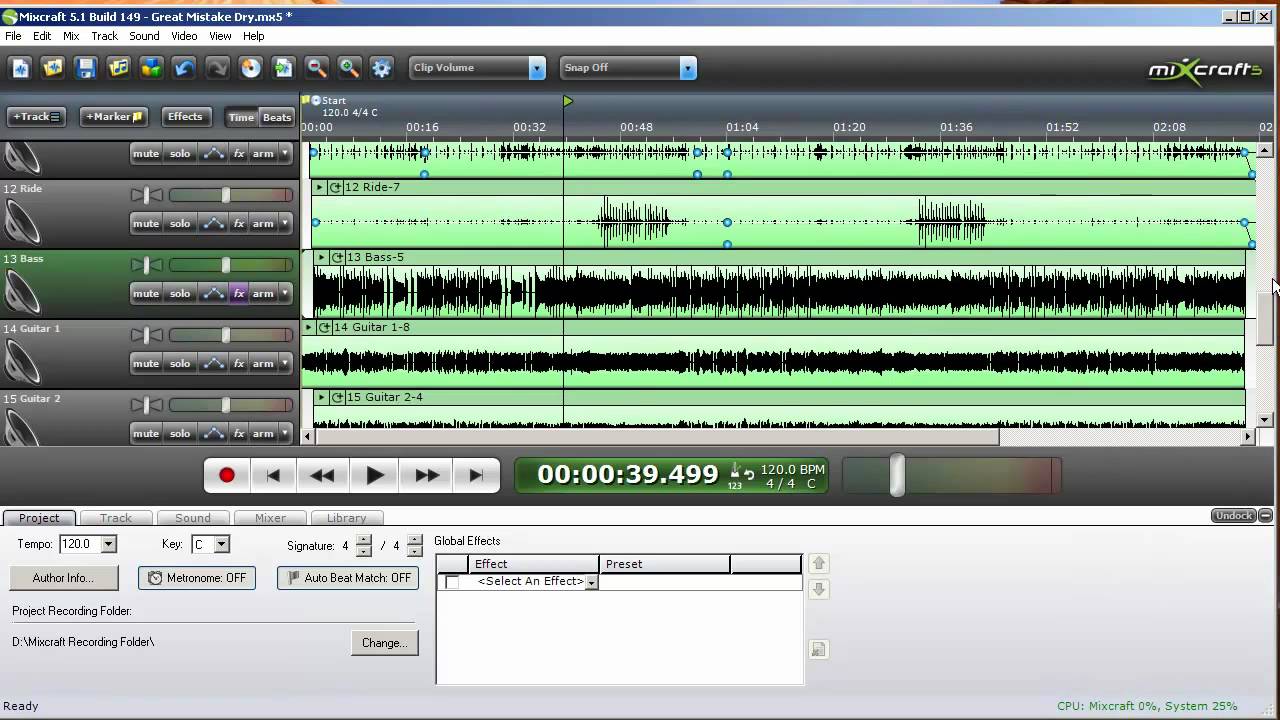Zoom in with the plus magnifier
Image resolution: width=1280 pixels, height=720 pixels.
click(x=349, y=68)
